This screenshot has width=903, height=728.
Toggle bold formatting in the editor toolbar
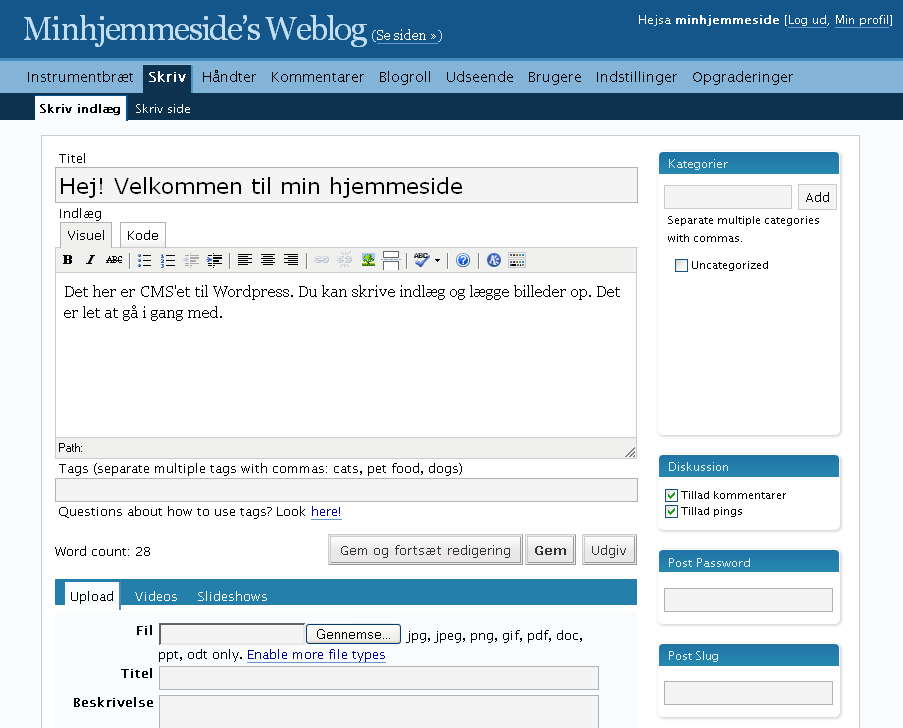tap(68, 260)
